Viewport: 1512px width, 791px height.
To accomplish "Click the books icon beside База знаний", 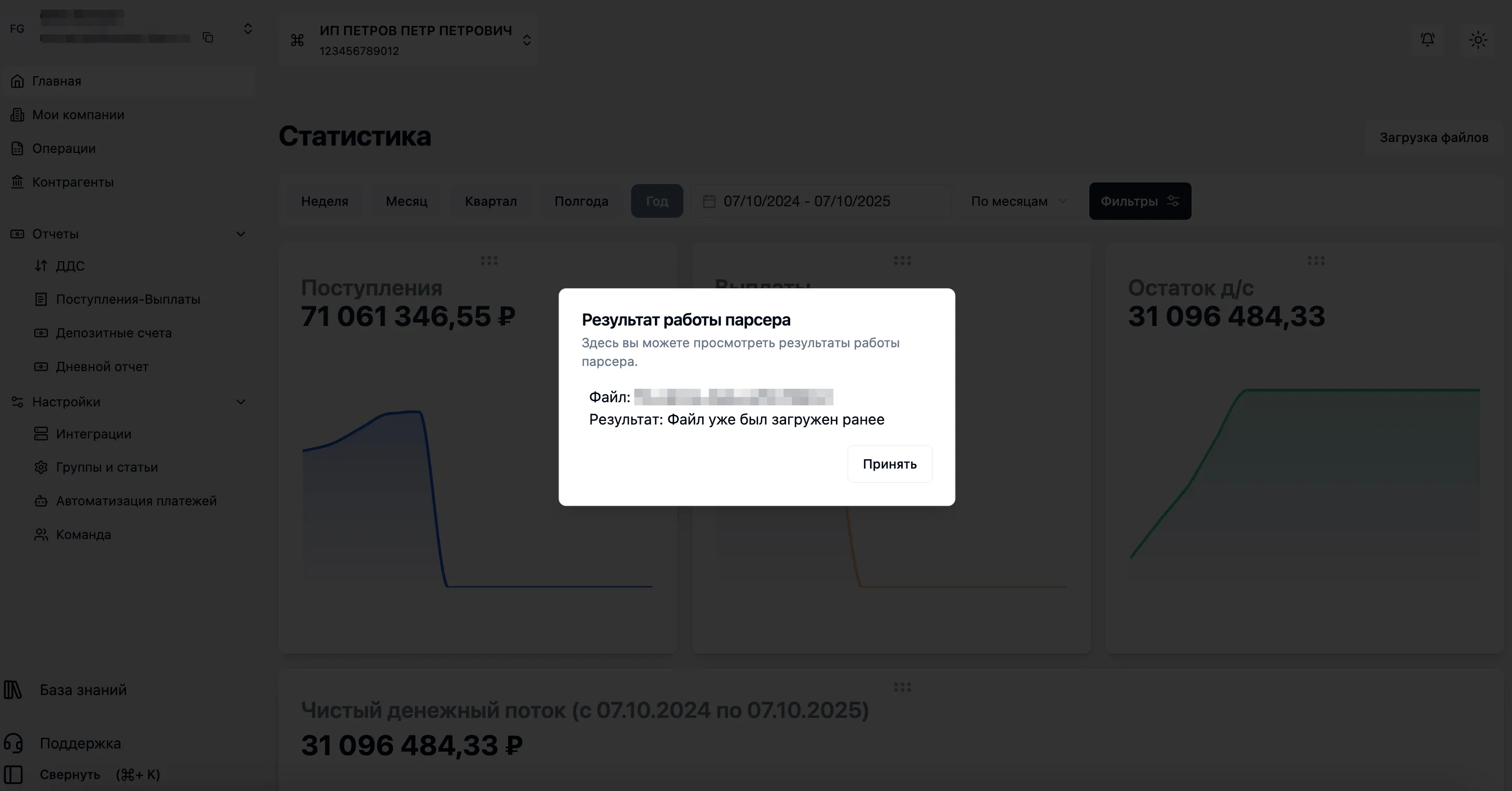I will [13, 689].
